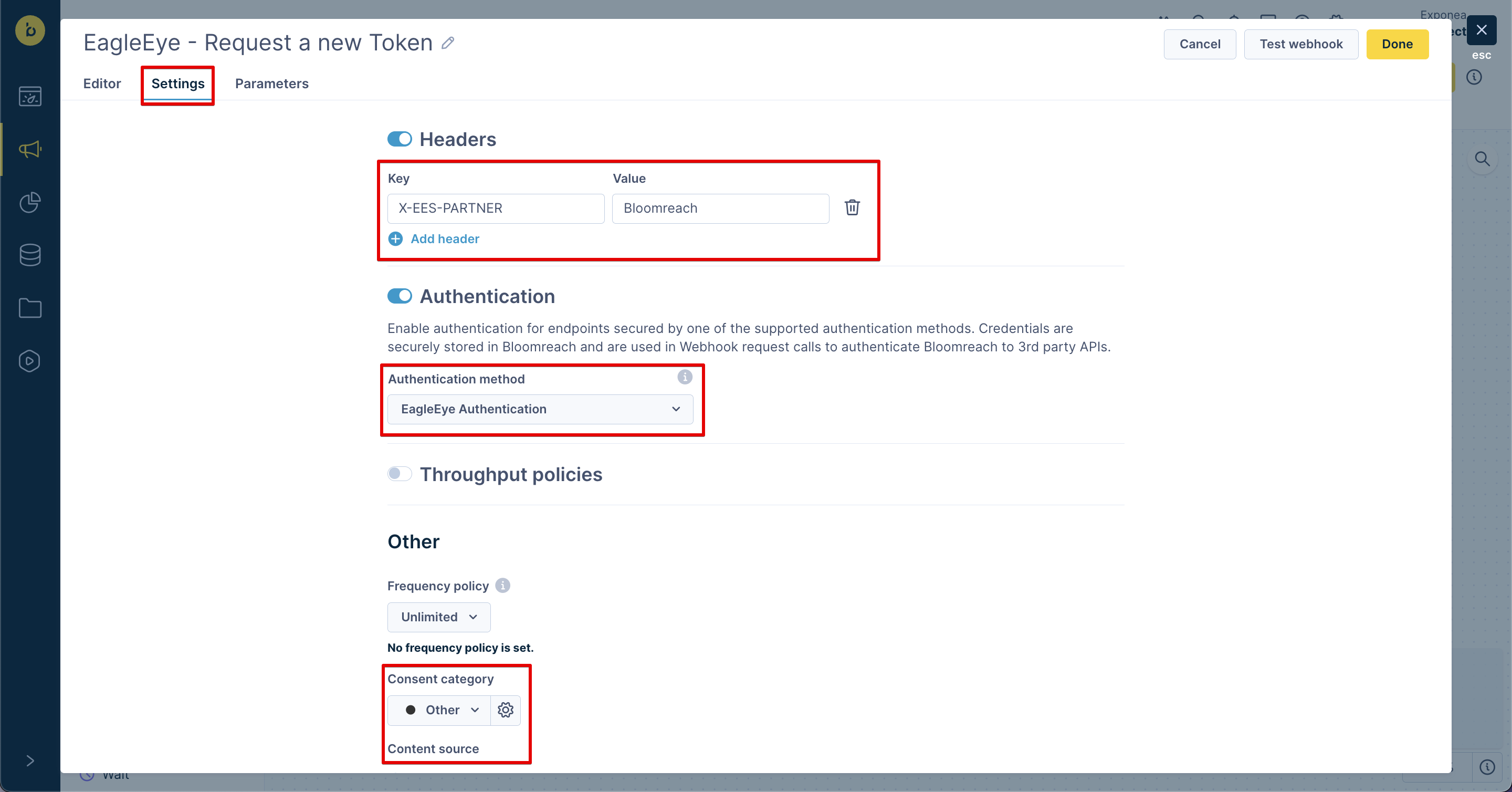Click info icon next to Frequency policy
The height and width of the screenshot is (792, 1512).
point(502,586)
